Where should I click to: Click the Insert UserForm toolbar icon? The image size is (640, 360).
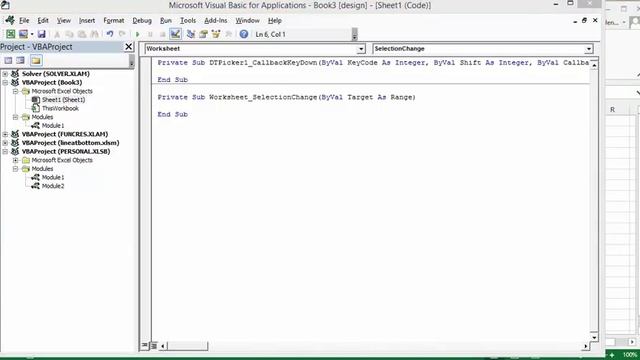[23, 34]
